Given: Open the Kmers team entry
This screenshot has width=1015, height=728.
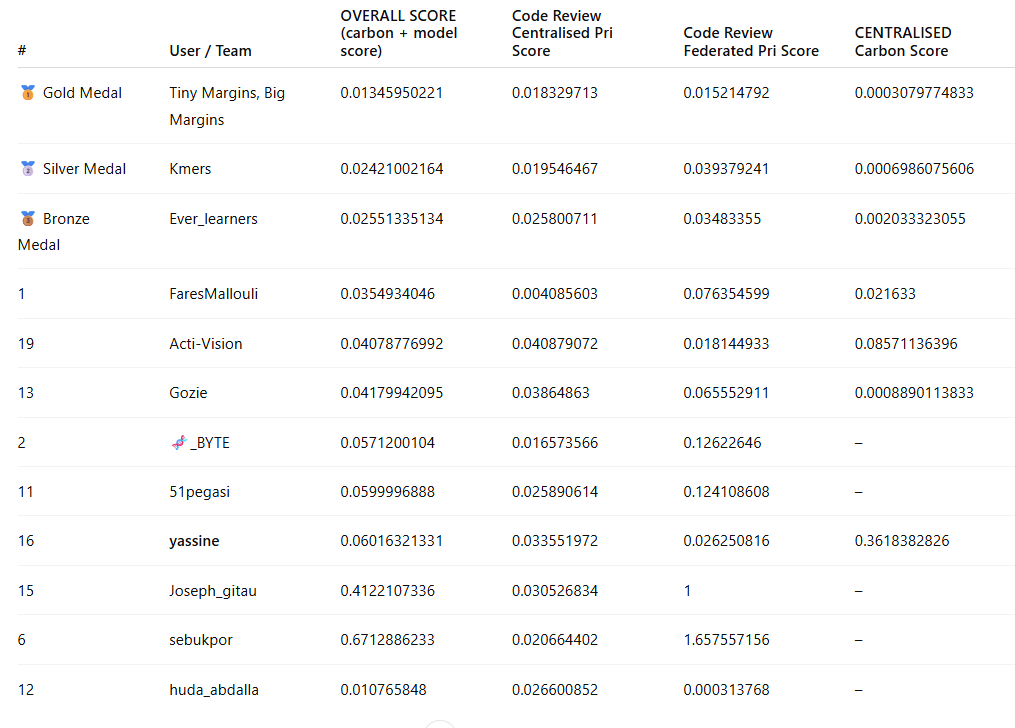Looking at the screenshot, I should [190, 169].
